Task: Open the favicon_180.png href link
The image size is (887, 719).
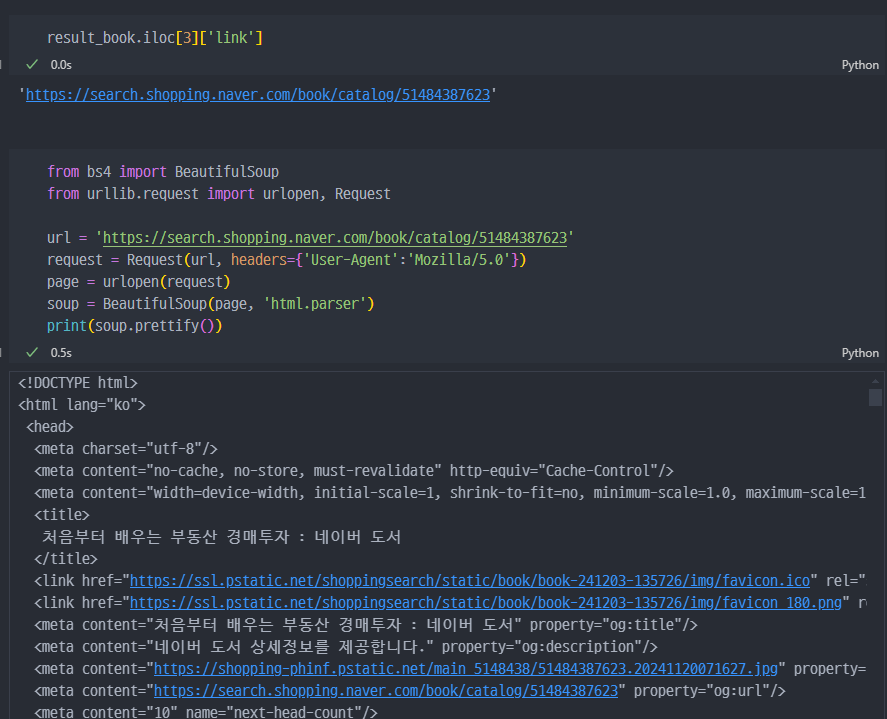Action: pos(485,603)
